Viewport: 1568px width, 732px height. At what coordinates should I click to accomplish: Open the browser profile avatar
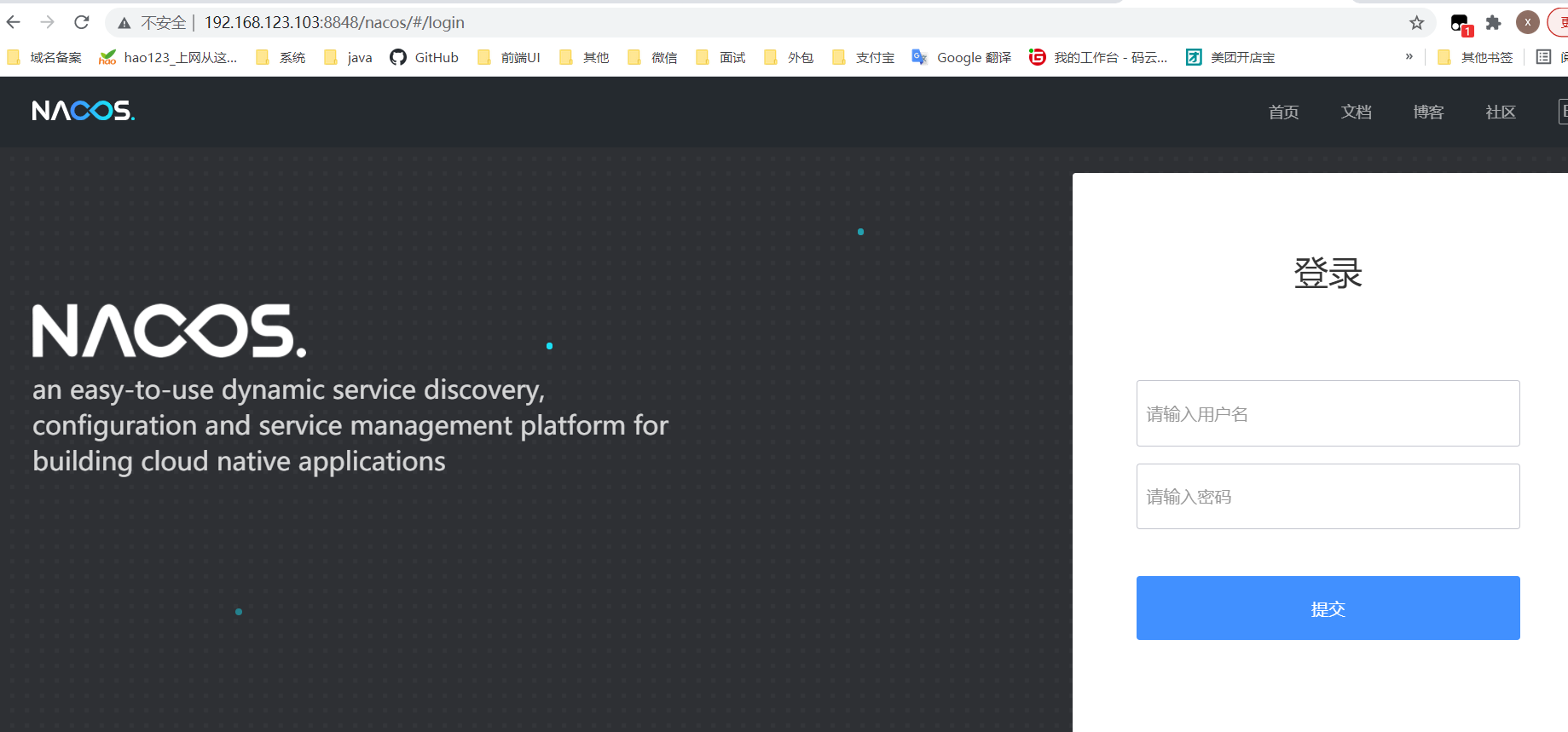(x=1527, y=23)
